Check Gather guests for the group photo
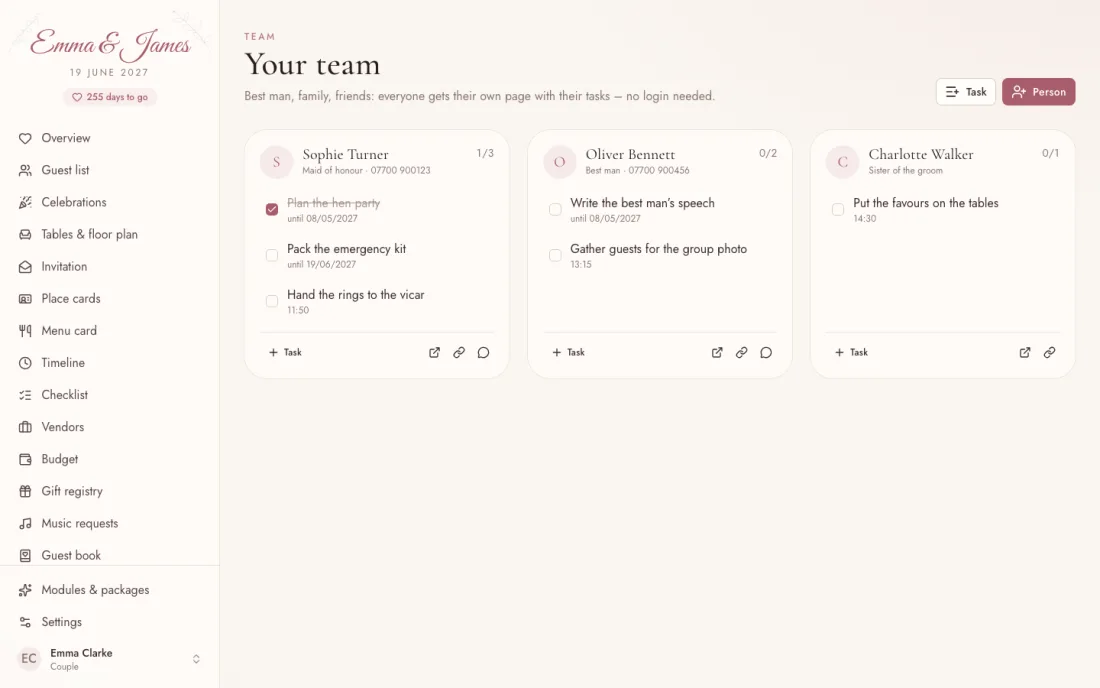This screenshot has height=688, width=1100. click(x=555, y=255)
